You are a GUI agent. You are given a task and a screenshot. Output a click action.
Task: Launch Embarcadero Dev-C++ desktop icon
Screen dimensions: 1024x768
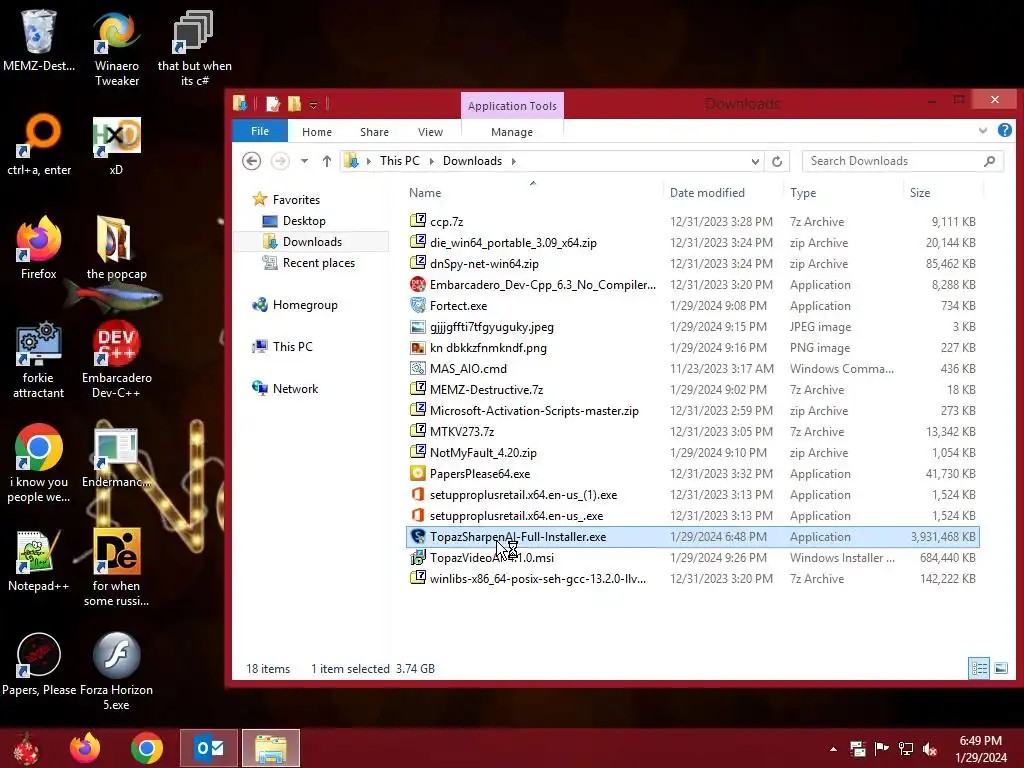coord(116,359)
